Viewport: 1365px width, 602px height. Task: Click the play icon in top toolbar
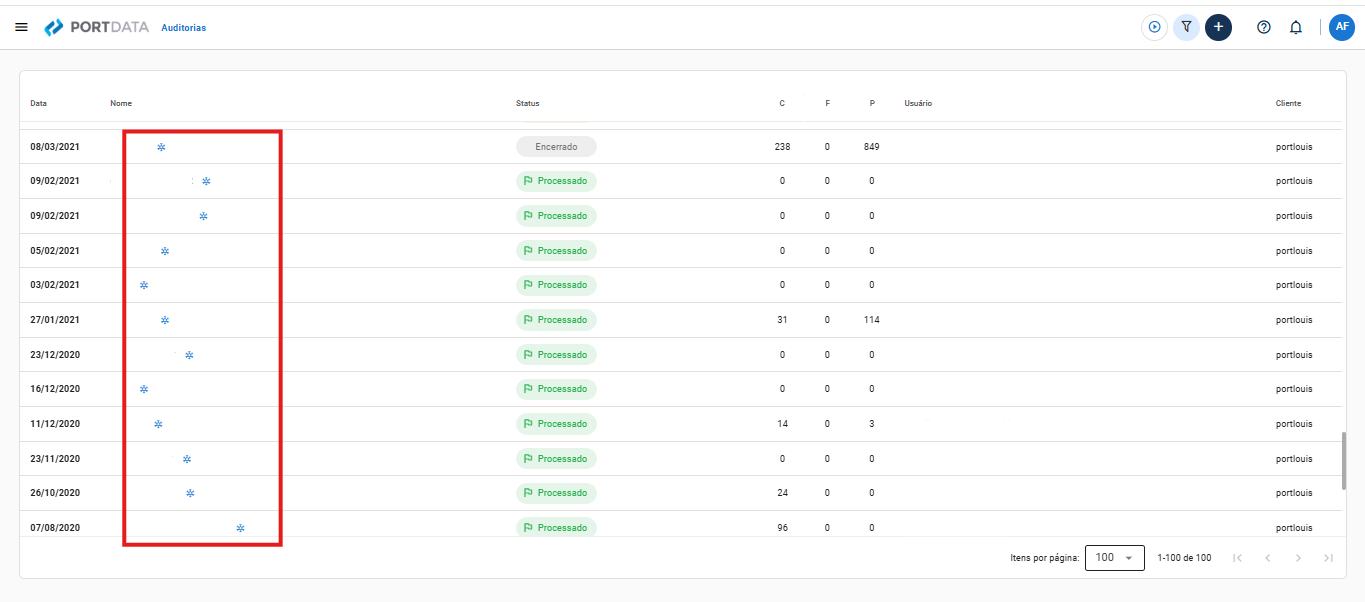[x=1154, y=27]
